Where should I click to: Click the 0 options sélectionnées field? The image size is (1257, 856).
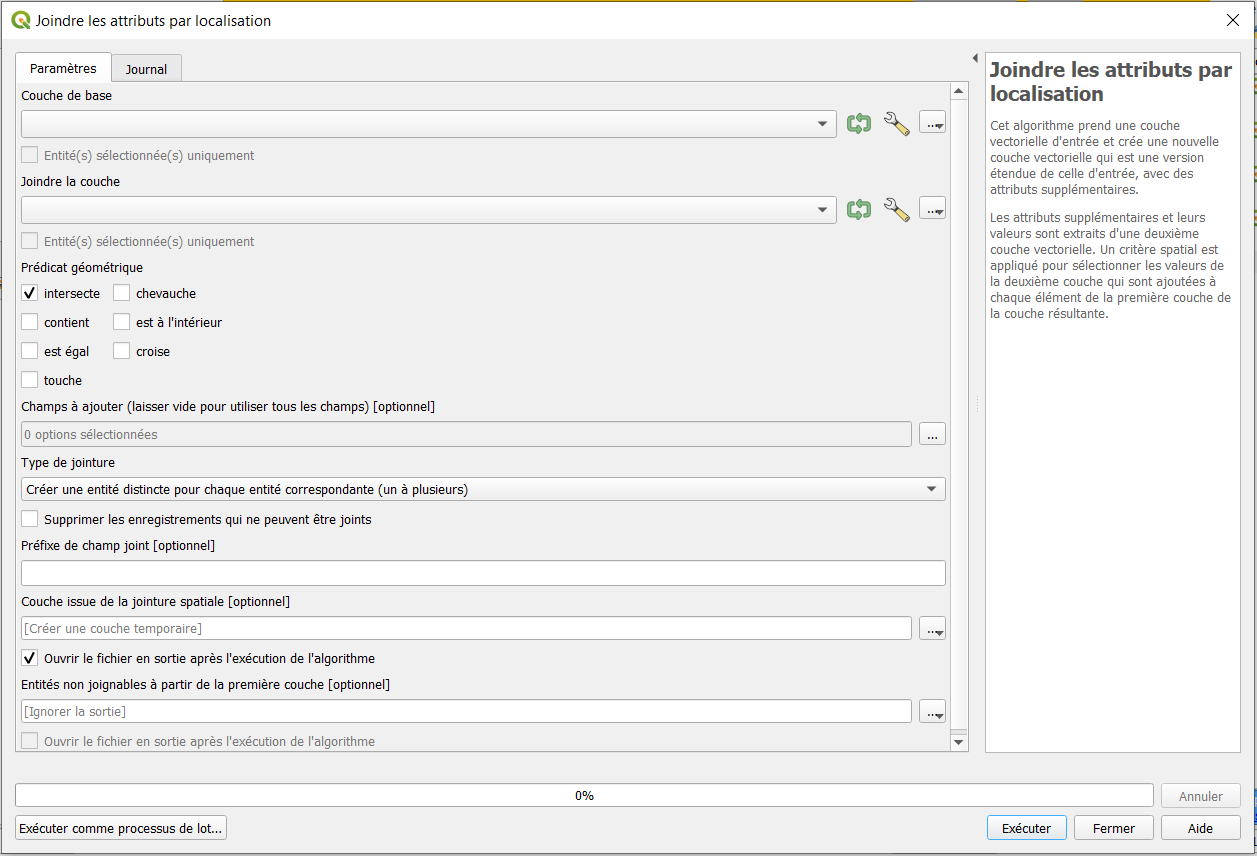[x=466, y=435]
